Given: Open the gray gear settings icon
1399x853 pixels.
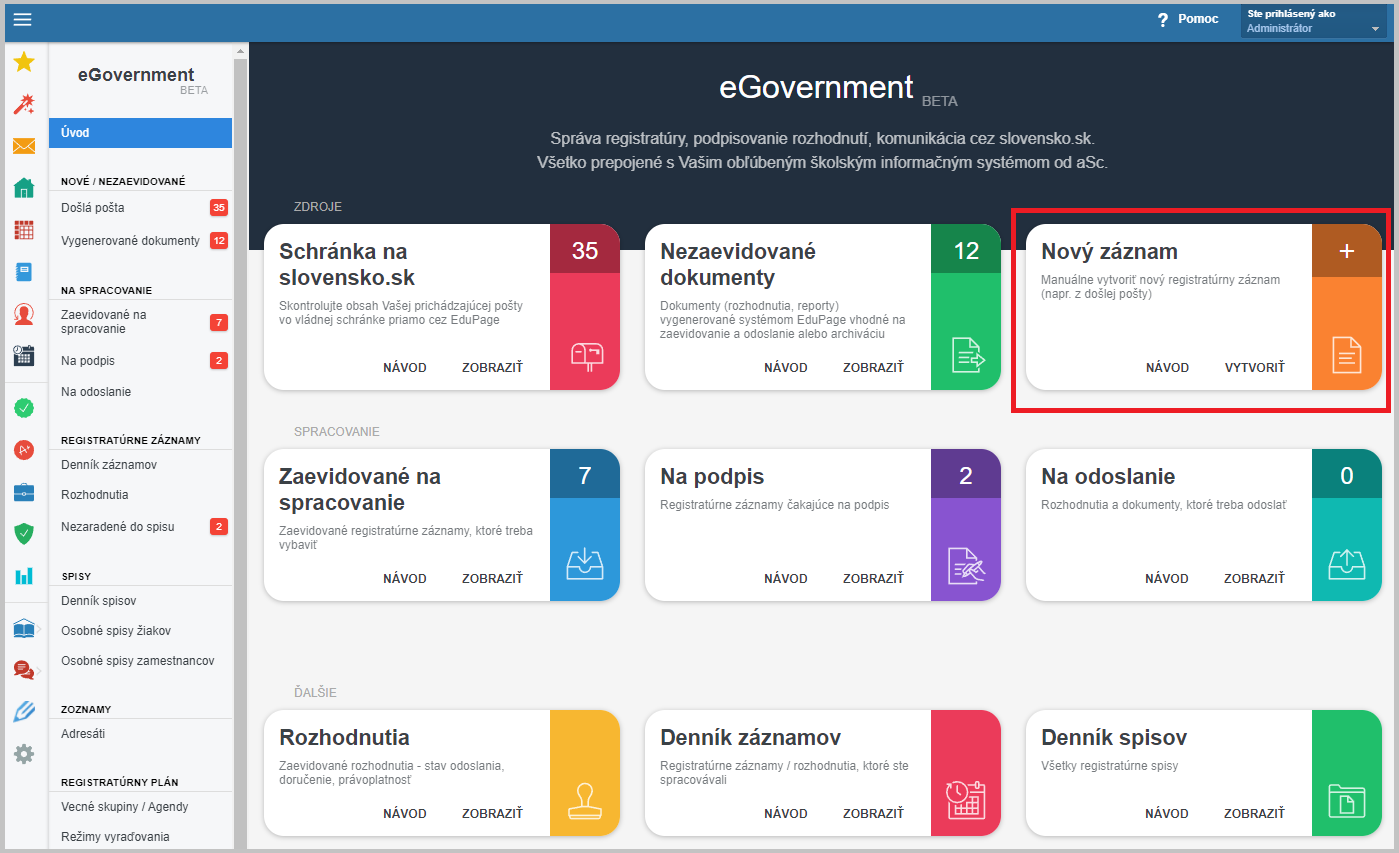Looking at the screenshot, I should pyautogui.click(x=24, y=754).
